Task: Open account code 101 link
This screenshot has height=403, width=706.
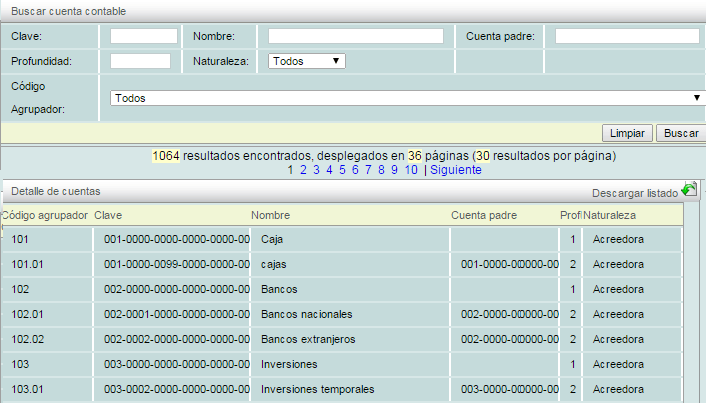Action: pos(20,239)
